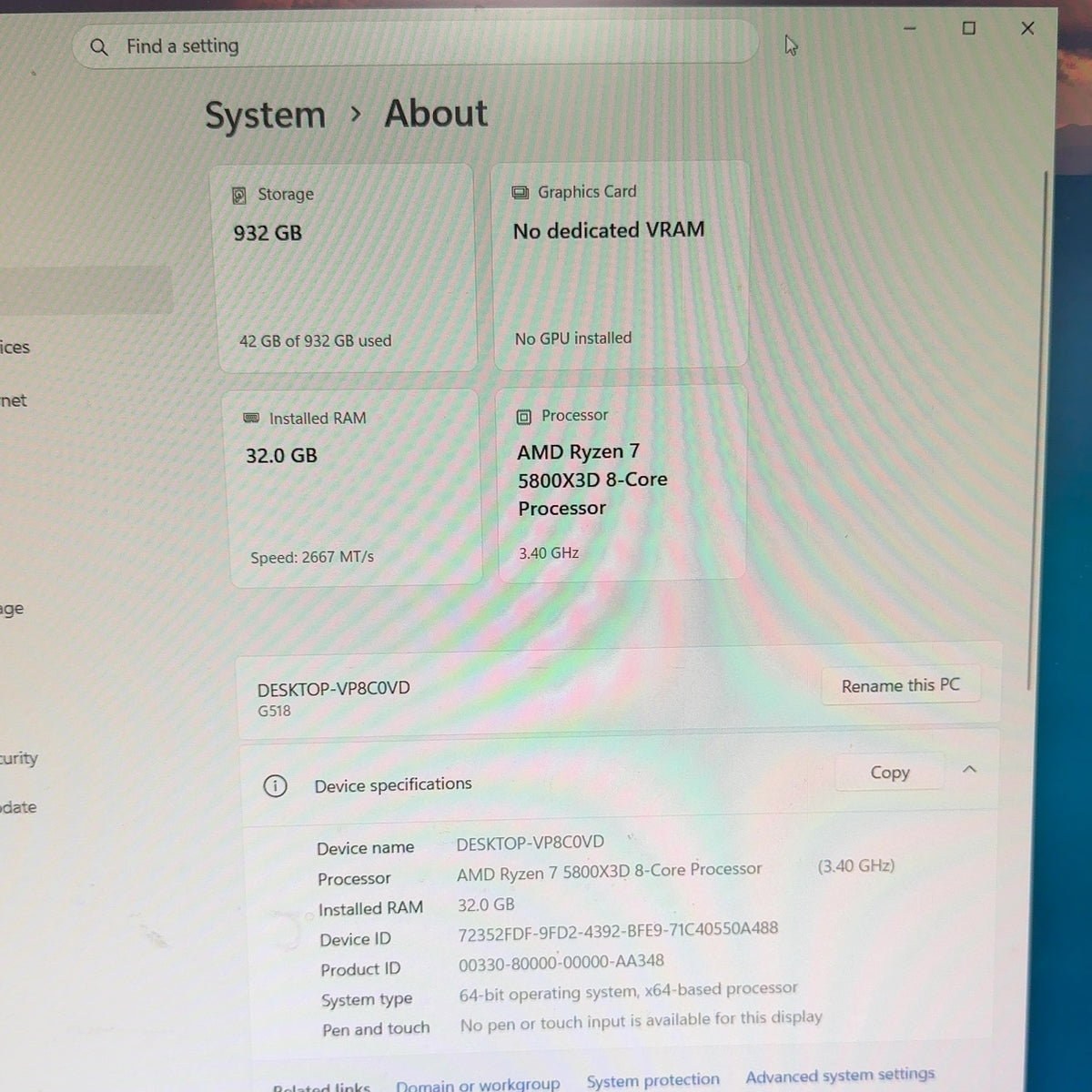Open the Graphics Card info card

tap(620, 265)
